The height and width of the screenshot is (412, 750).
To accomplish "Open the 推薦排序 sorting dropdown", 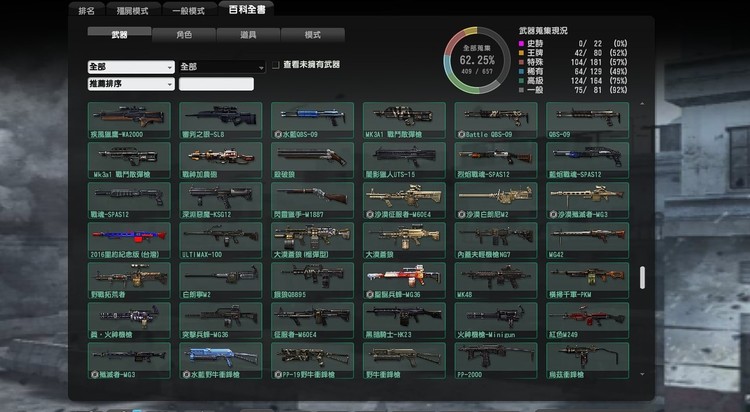I will (x=131, y=84).
